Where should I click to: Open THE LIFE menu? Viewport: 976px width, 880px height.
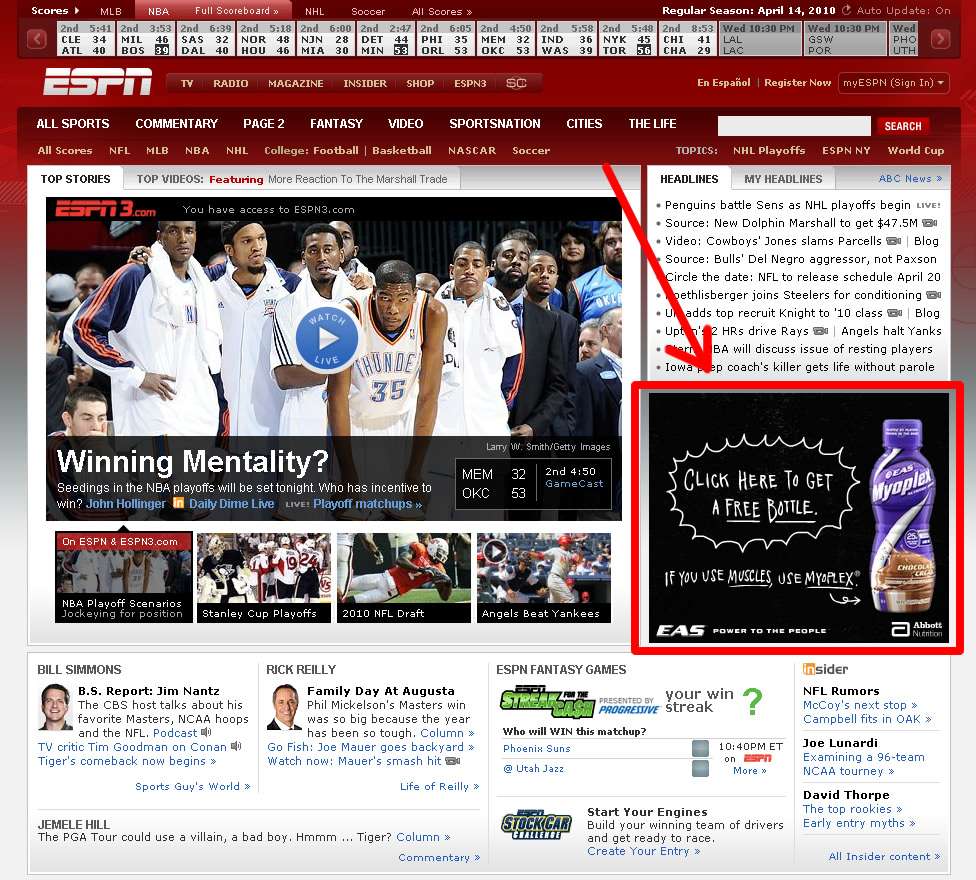click(x=652, y=124)
